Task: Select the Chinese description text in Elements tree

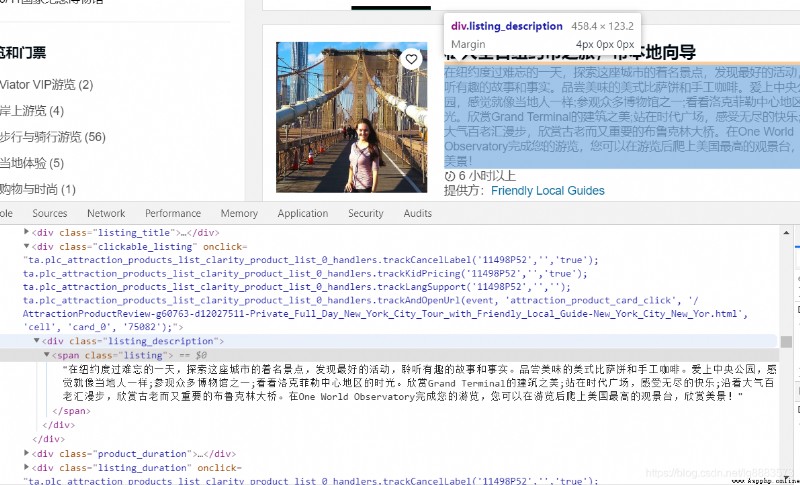Action: (x=419, y=382)
